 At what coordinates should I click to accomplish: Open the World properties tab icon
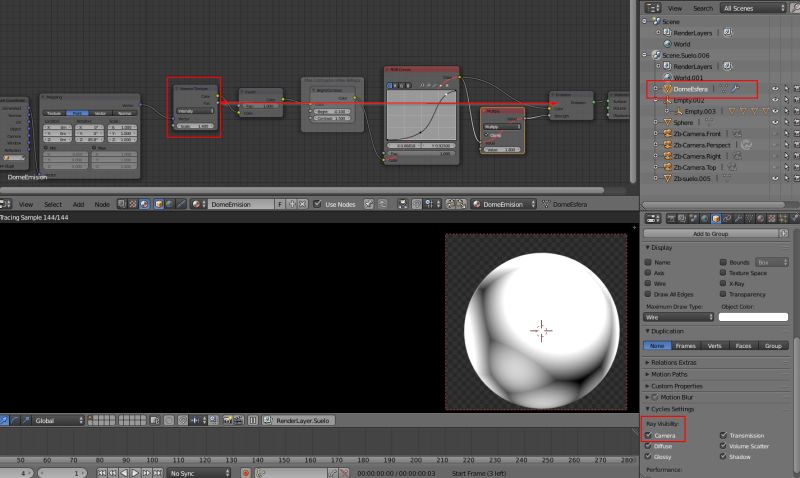[x=705, y=219]
